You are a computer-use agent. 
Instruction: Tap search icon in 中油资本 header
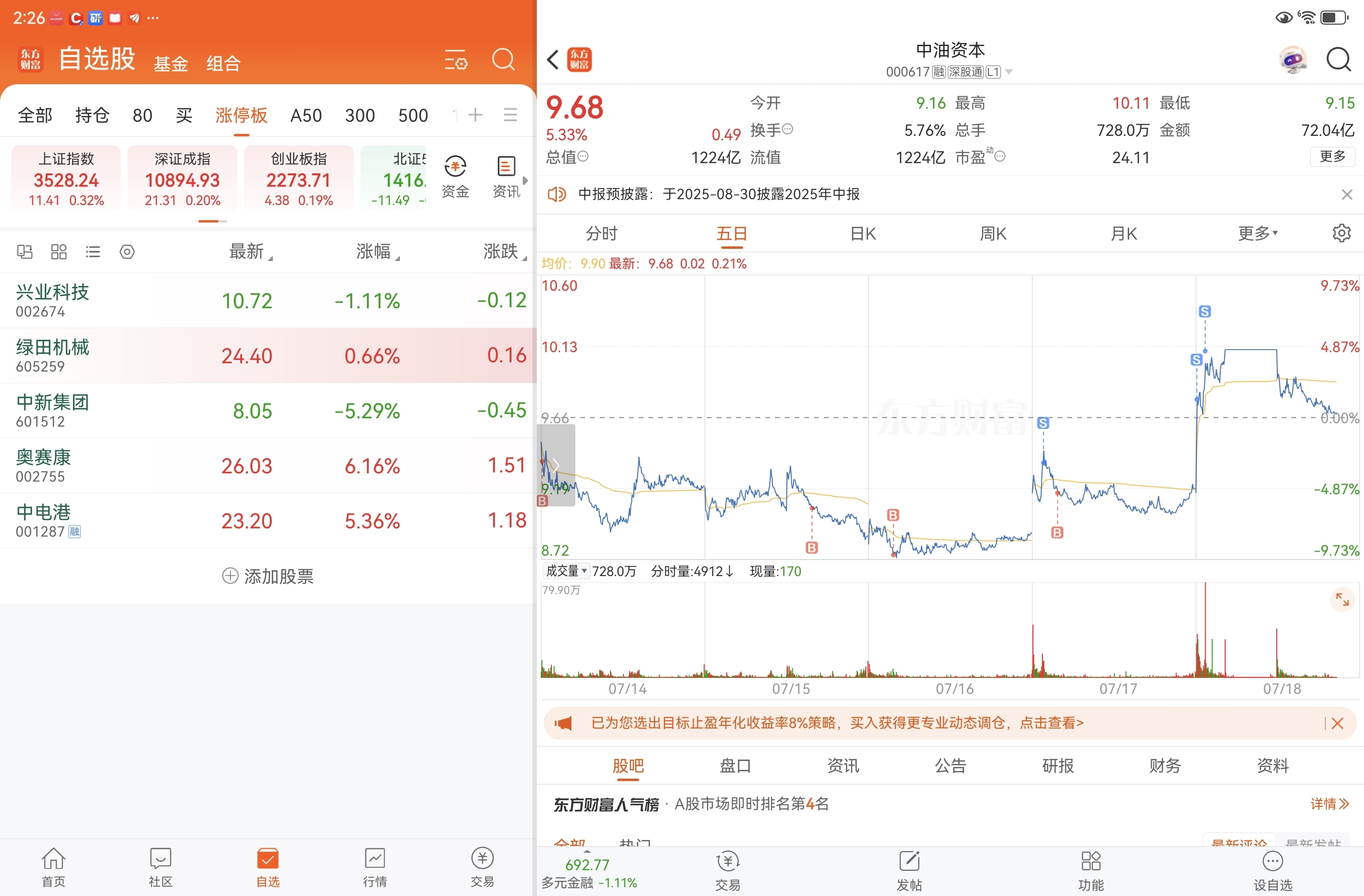[x=1338, y=59]
